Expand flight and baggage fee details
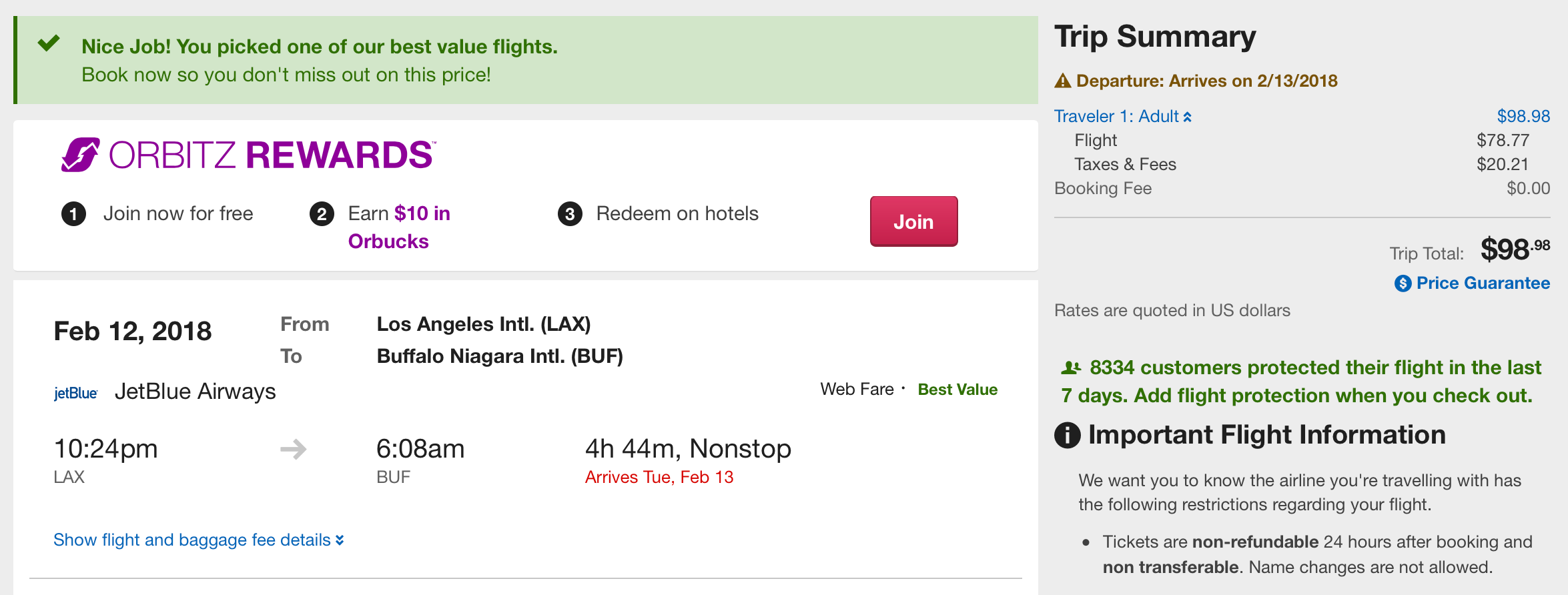The width and height of the screenshot is (1568, 595). click(x=198, y=540)
